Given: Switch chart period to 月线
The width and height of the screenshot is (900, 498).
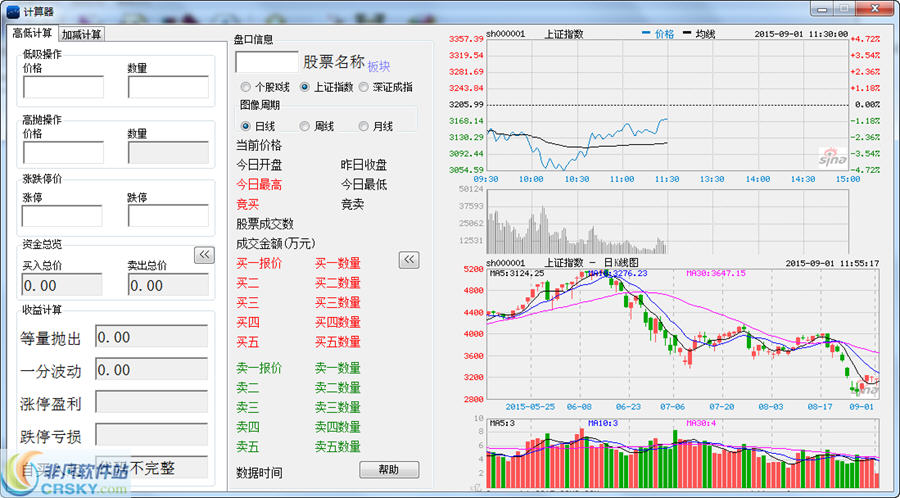Looking at the screenshot, I should (x=364, y=126).
